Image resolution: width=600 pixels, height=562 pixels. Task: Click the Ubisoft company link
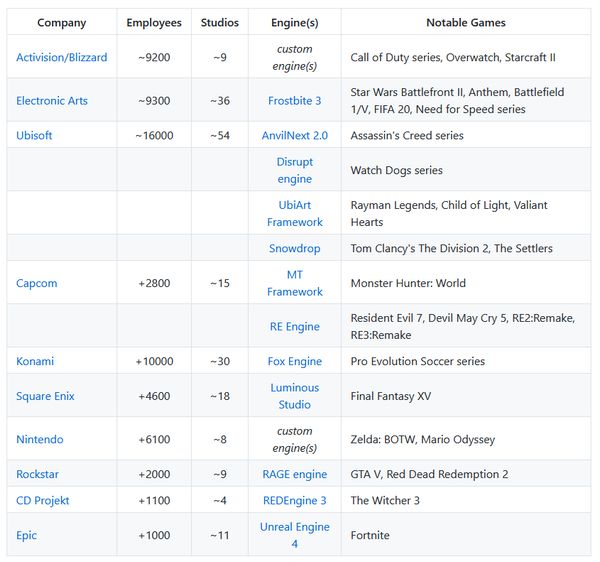[34, 135]
